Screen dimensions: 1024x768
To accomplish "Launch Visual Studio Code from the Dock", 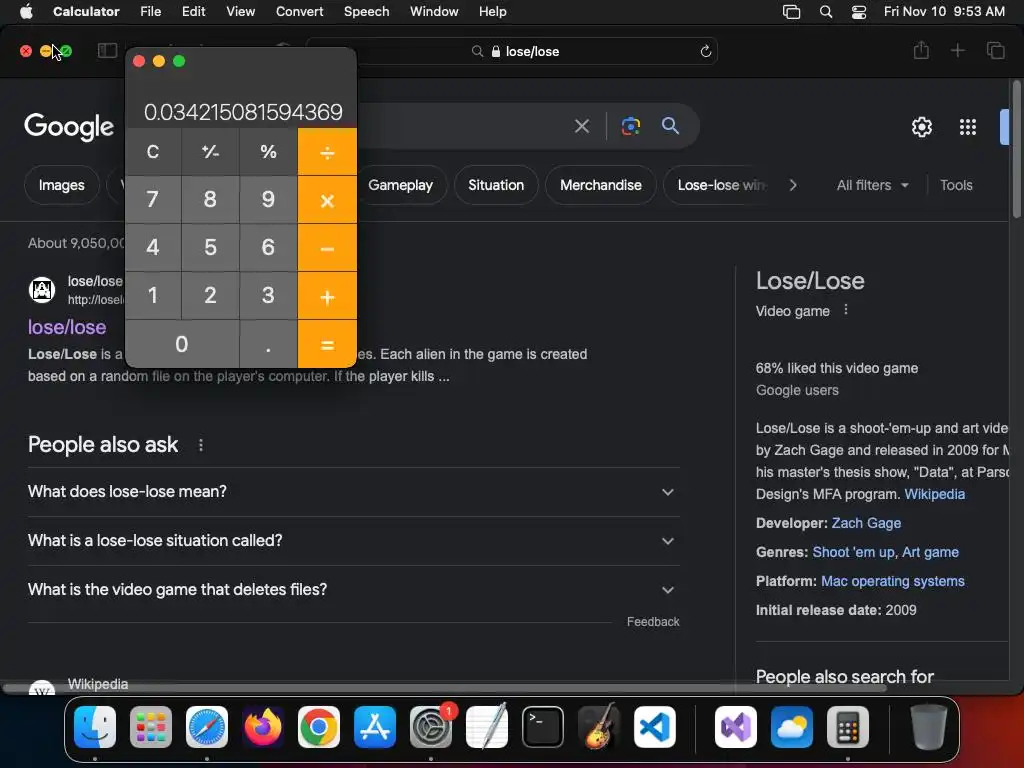I will 654,727.
